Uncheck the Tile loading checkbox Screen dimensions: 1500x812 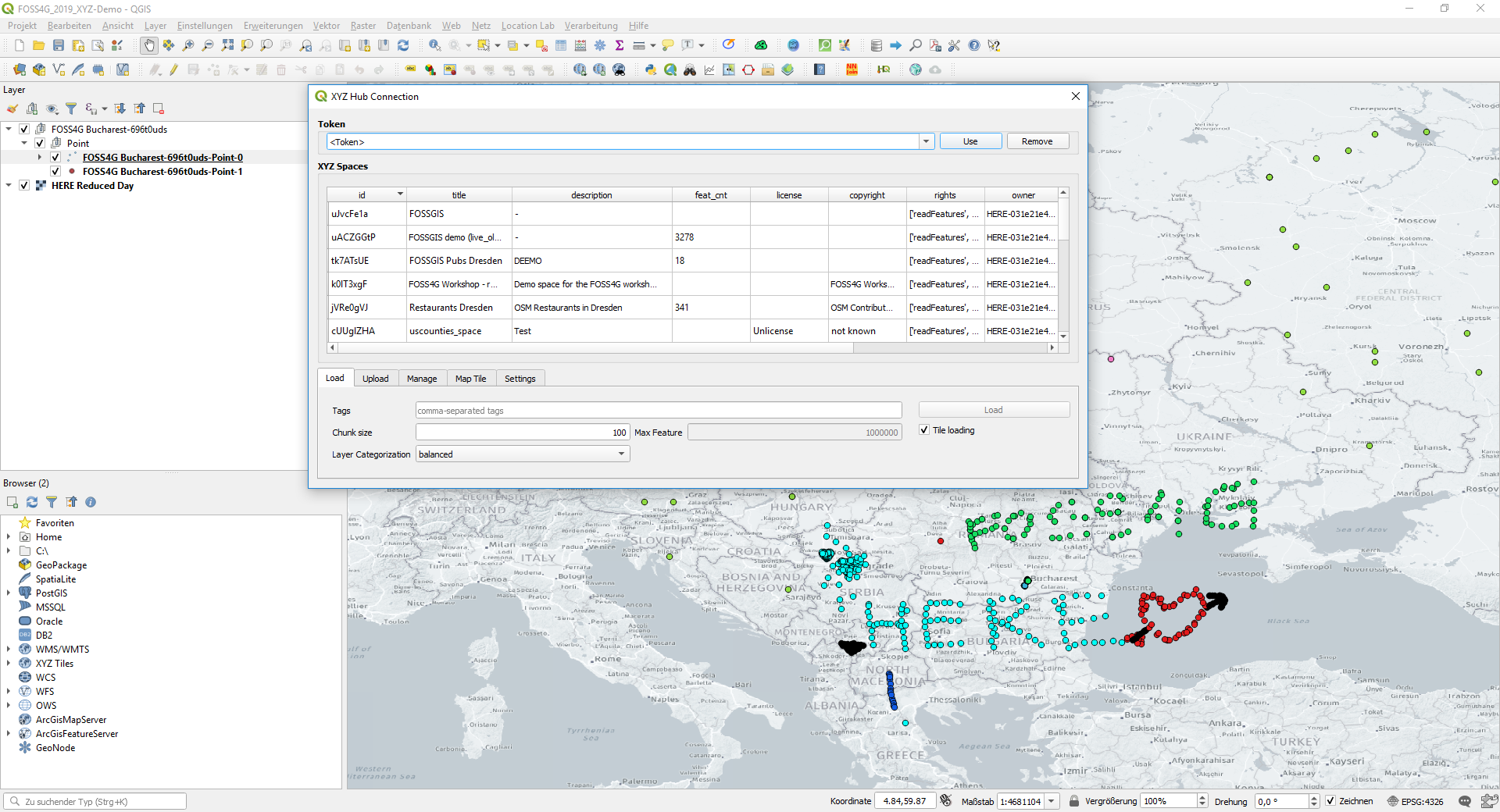pos(924,430)
